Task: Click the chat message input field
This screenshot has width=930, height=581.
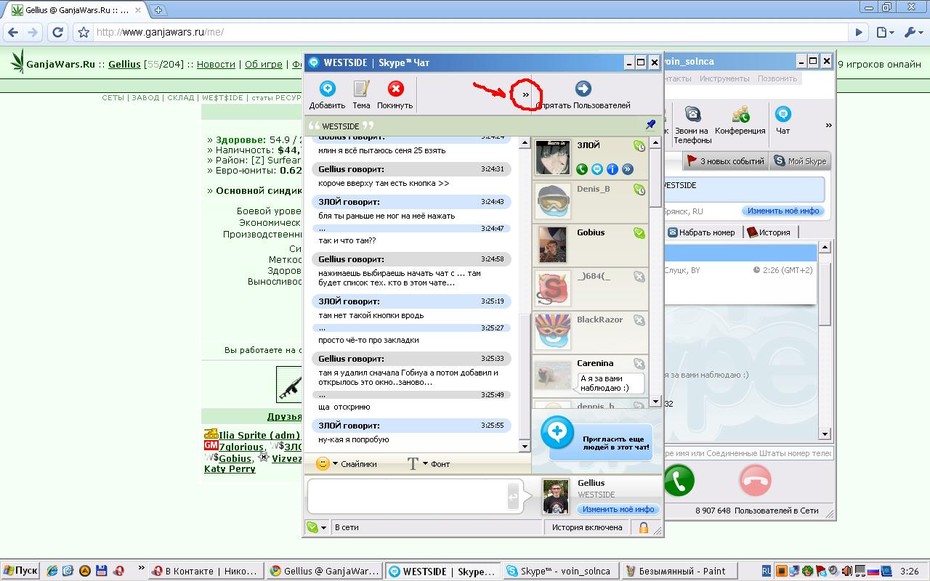Action: [x=406, y=496]
